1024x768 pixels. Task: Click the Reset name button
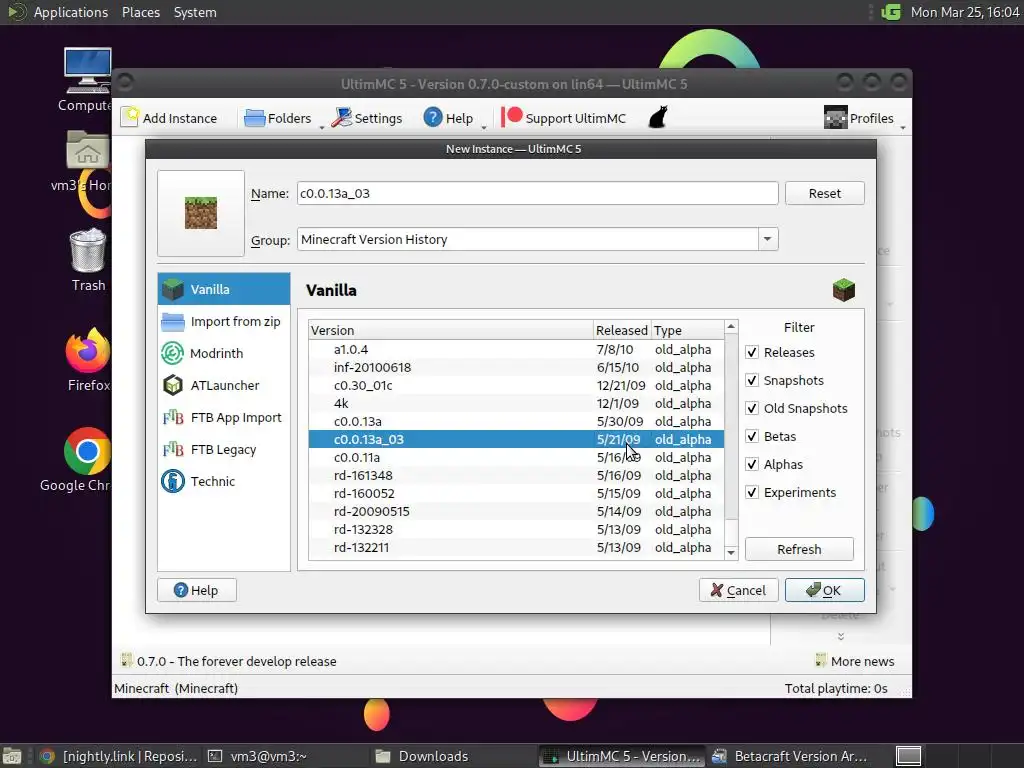pos(825,193)
